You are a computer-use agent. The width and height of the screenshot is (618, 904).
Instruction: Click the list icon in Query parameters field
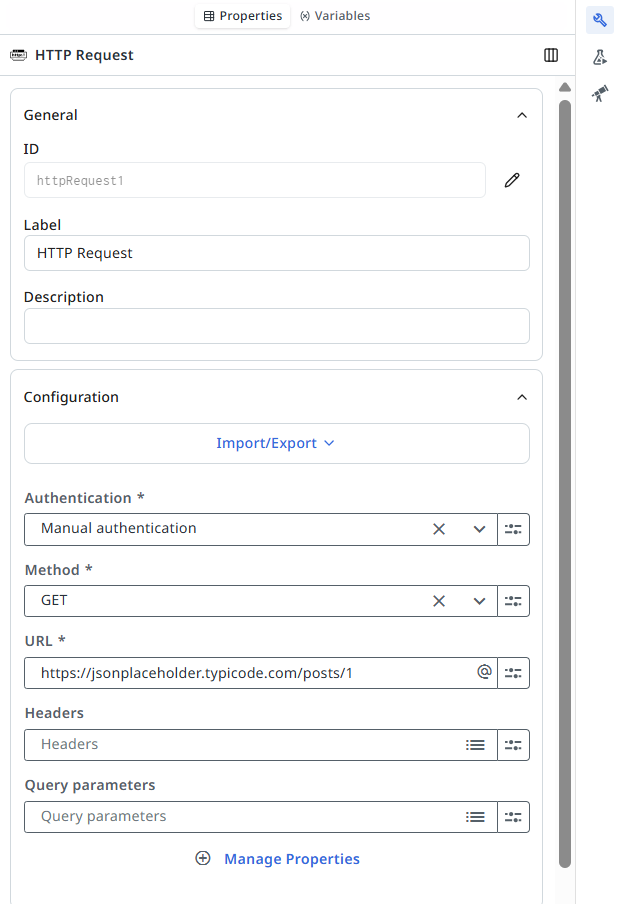coord(475,817)
